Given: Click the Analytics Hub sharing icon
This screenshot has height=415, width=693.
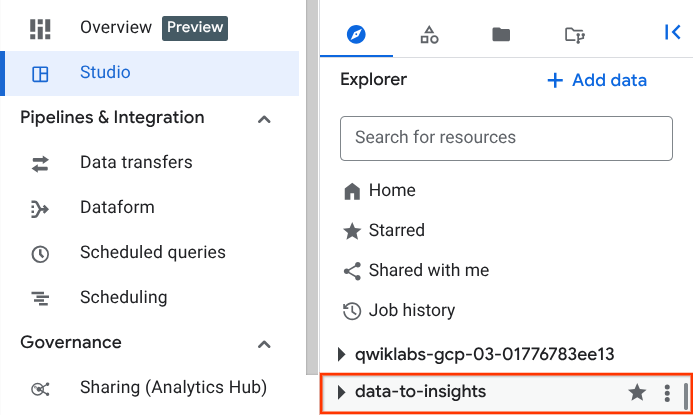Looking at the screenshot, I should tap(40, 389).
